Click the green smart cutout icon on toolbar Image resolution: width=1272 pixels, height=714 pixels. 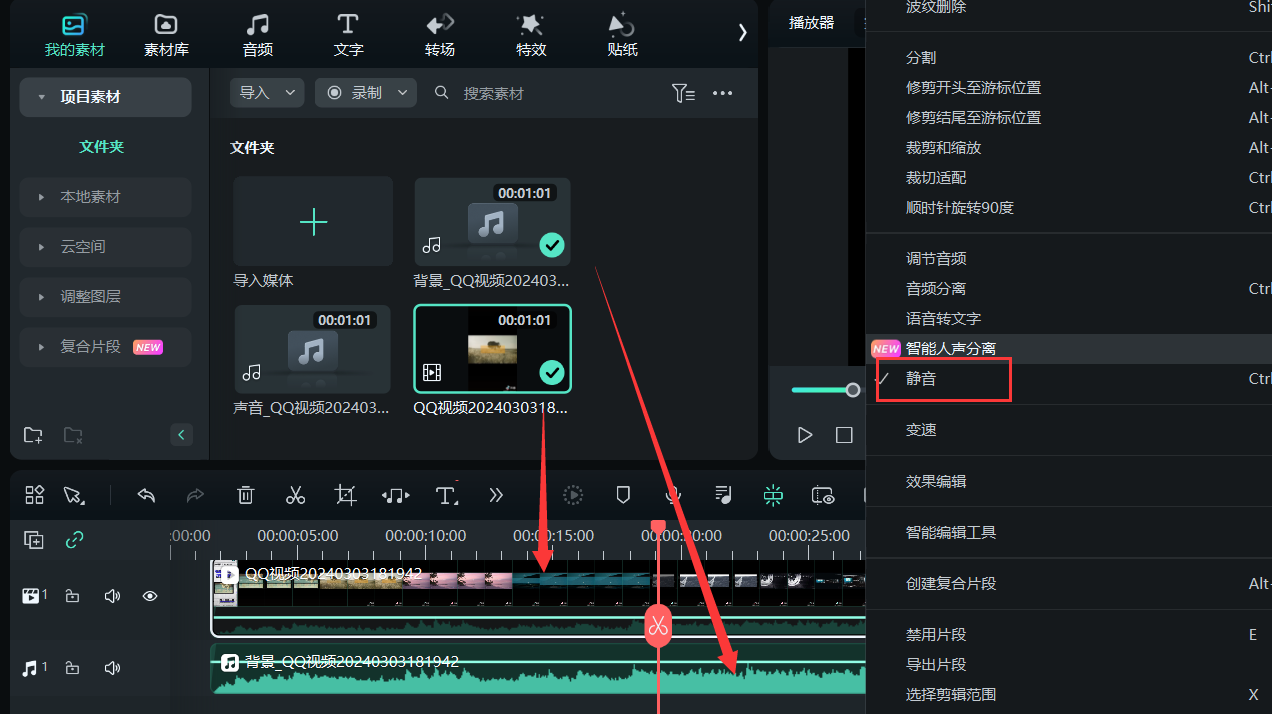[x=772, y=495]
